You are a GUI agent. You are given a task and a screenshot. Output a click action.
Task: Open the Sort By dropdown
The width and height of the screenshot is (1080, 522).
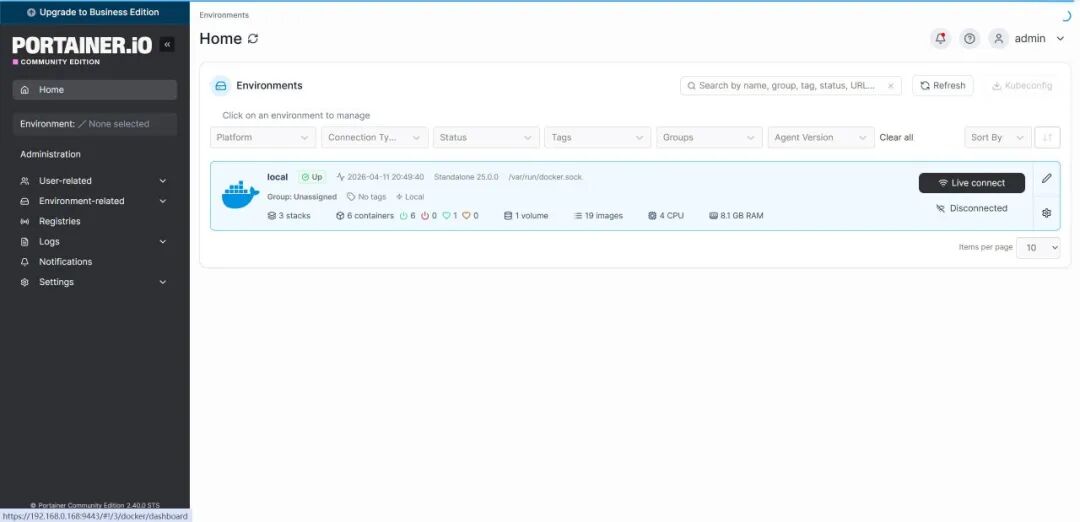tap(997, 137)
